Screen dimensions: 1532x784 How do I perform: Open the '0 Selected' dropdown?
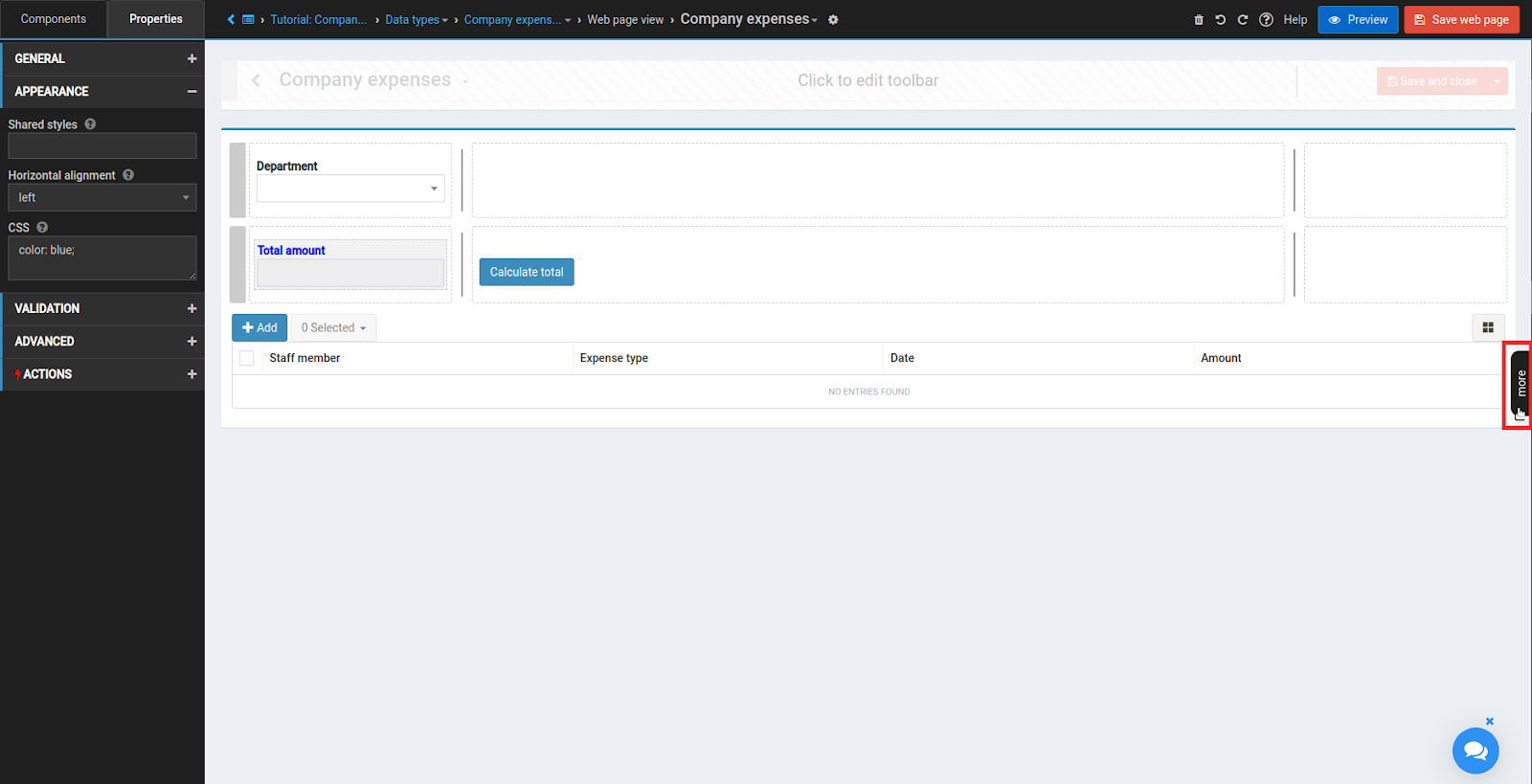[x=333, y=327]
